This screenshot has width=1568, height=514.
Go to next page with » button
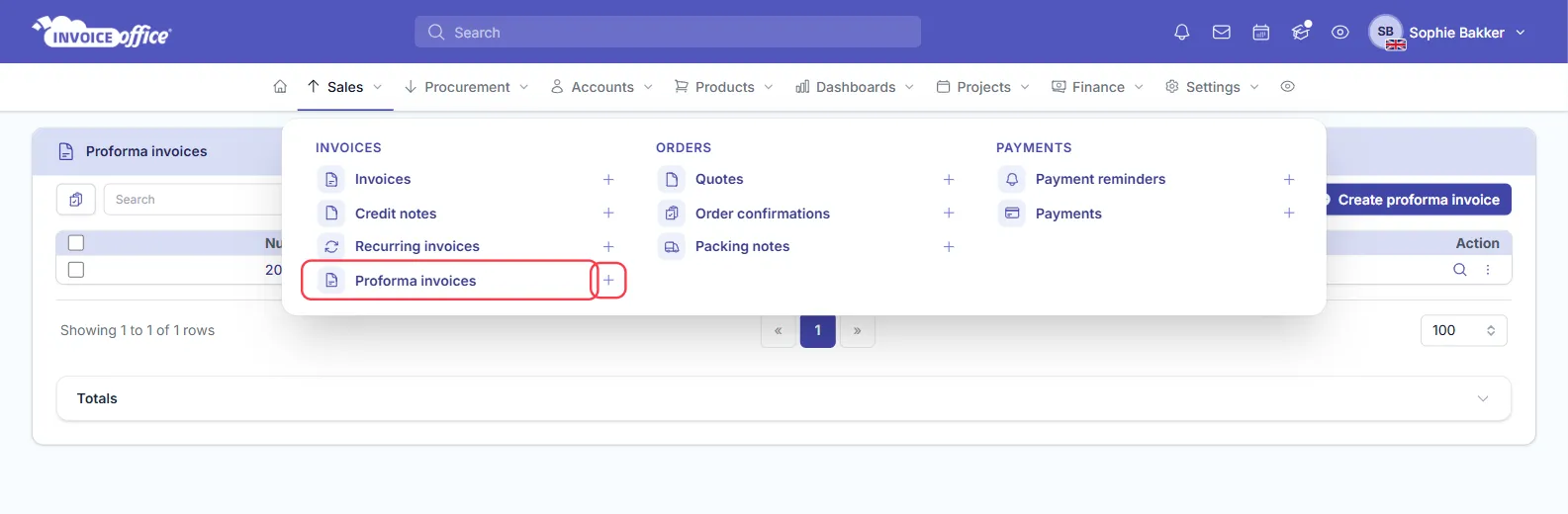coord(857,330)
